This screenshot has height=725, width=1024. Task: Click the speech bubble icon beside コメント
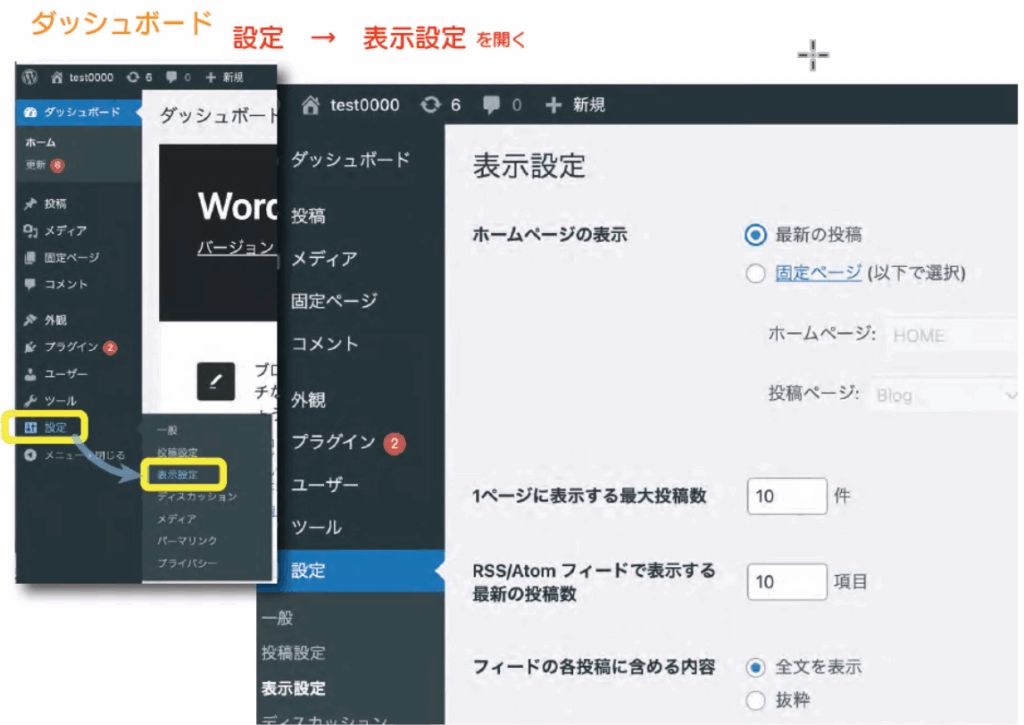(x=30, y=284)
